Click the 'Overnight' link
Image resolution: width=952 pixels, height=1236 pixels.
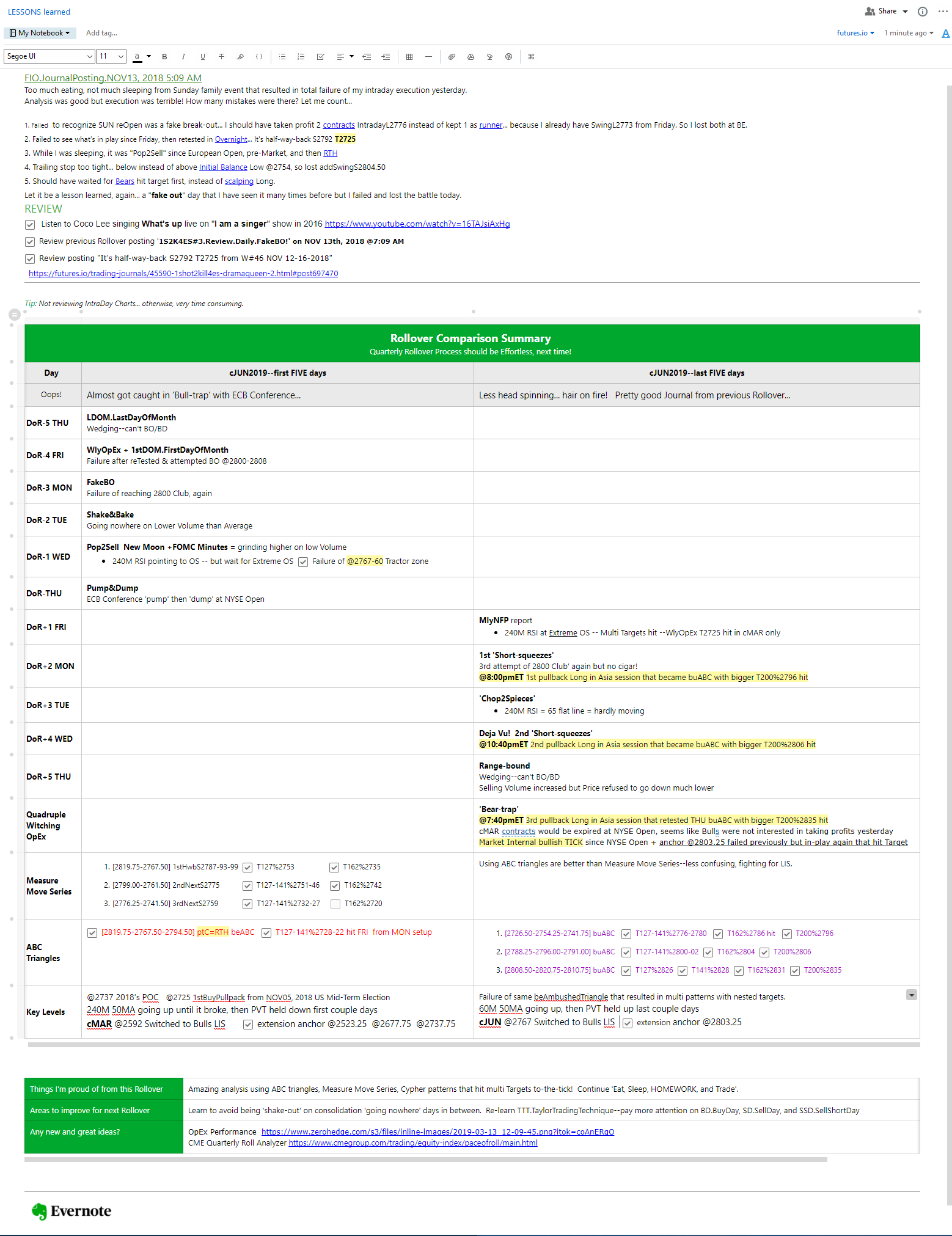click(x=231, y=139)
